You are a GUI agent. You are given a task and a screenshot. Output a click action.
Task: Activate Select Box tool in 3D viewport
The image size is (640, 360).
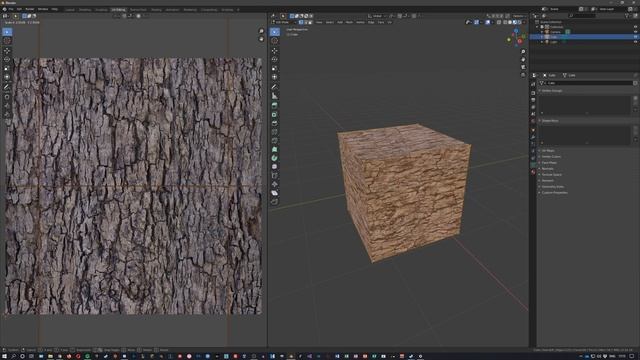pyautogui.click(x=275, y=32)
